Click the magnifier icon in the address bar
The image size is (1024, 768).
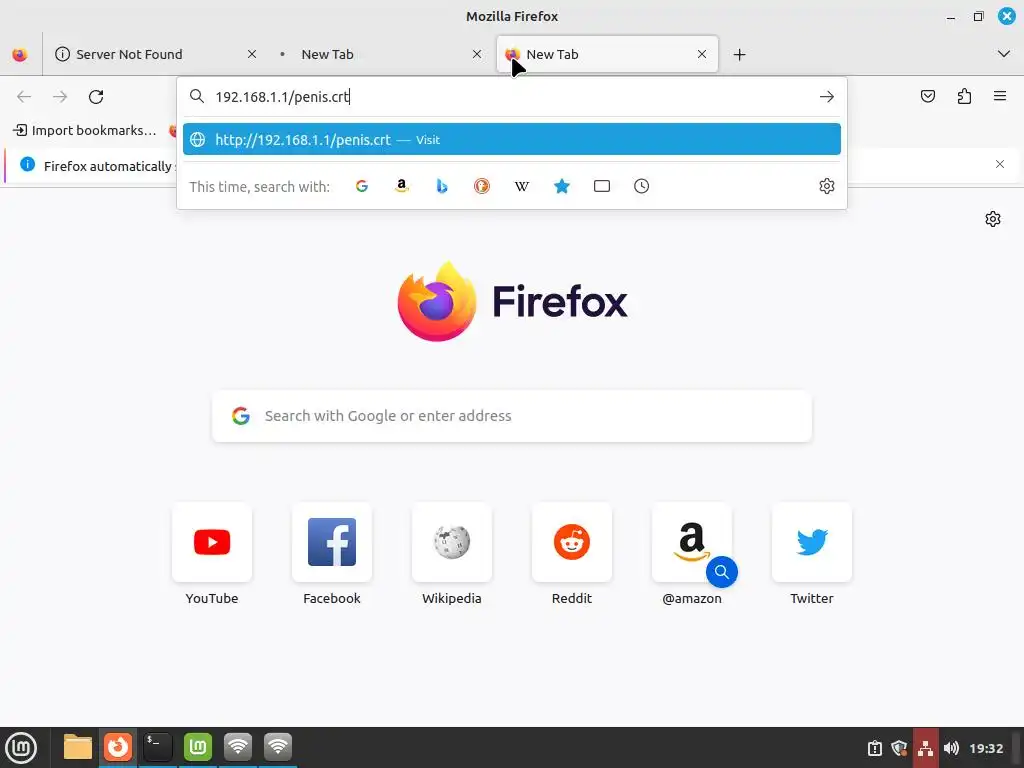point(197,97)
